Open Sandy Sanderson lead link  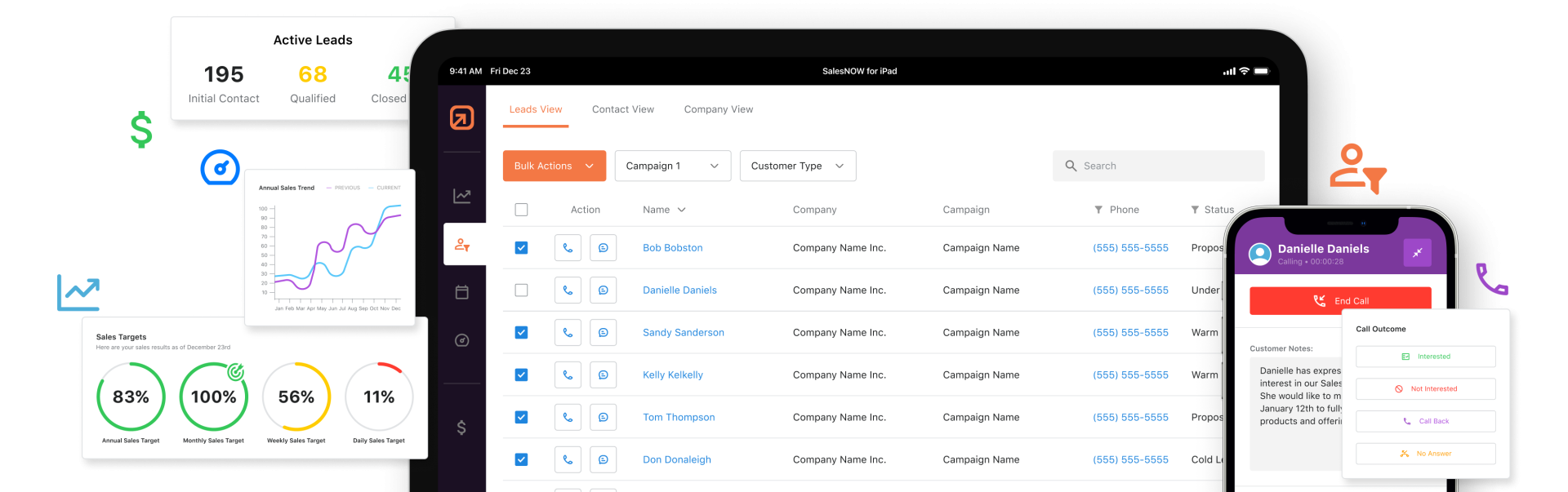[x=683, y=332]
